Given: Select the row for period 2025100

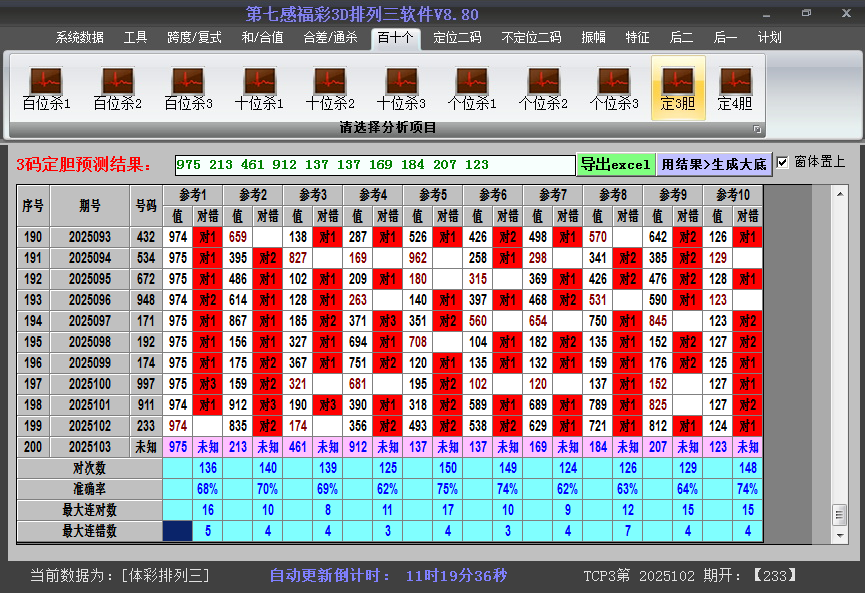Looking at the screenshot, I should pyautogui.click(x=390, y=384).
